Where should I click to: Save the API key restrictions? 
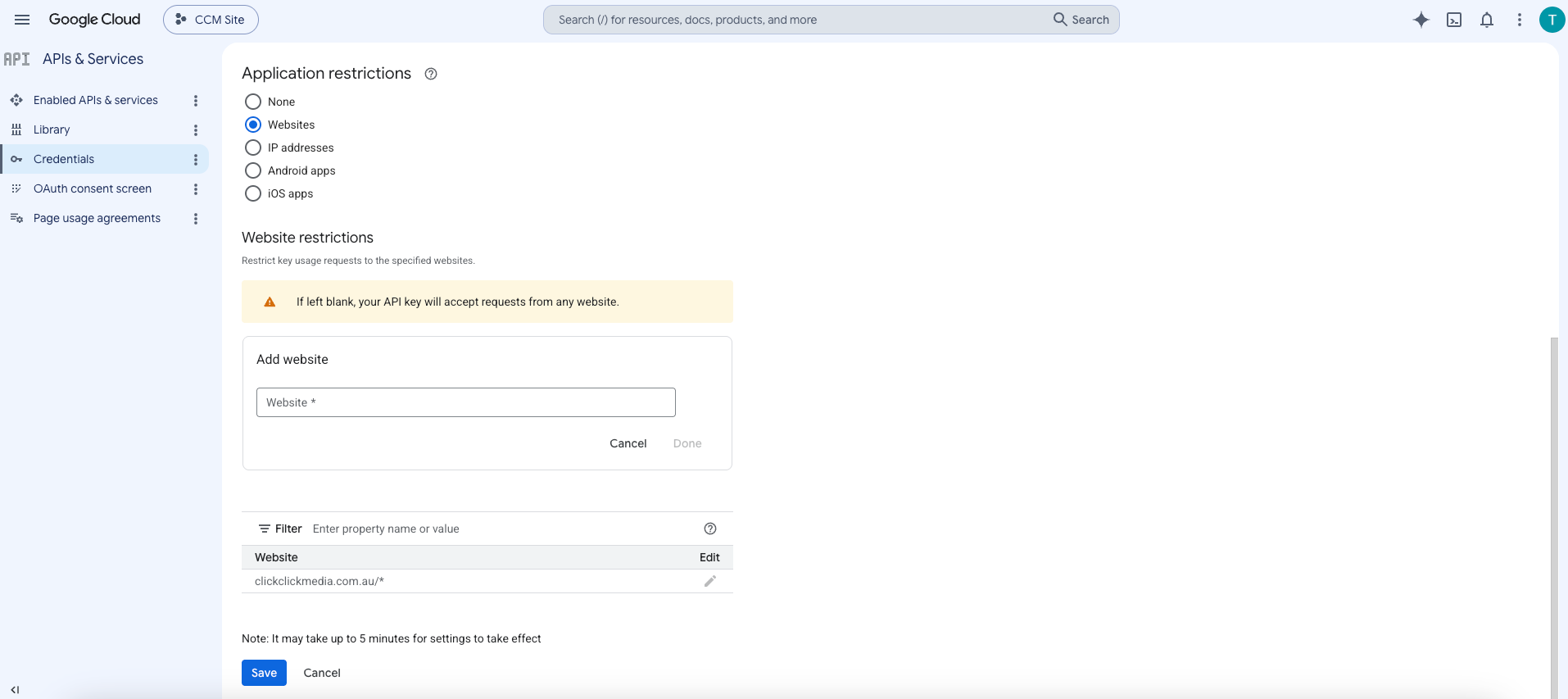point(264,673)
